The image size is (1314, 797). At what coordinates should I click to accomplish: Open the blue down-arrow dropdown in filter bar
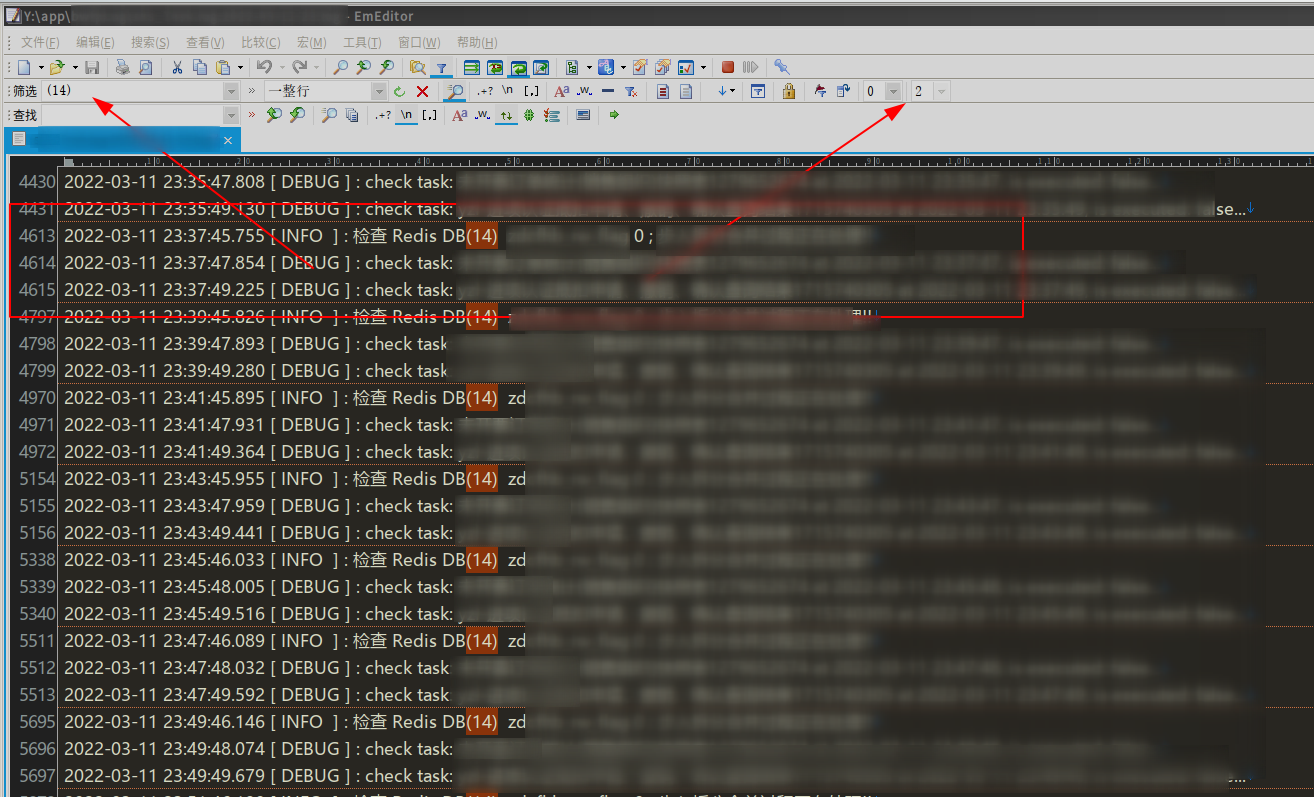point(726,91)
